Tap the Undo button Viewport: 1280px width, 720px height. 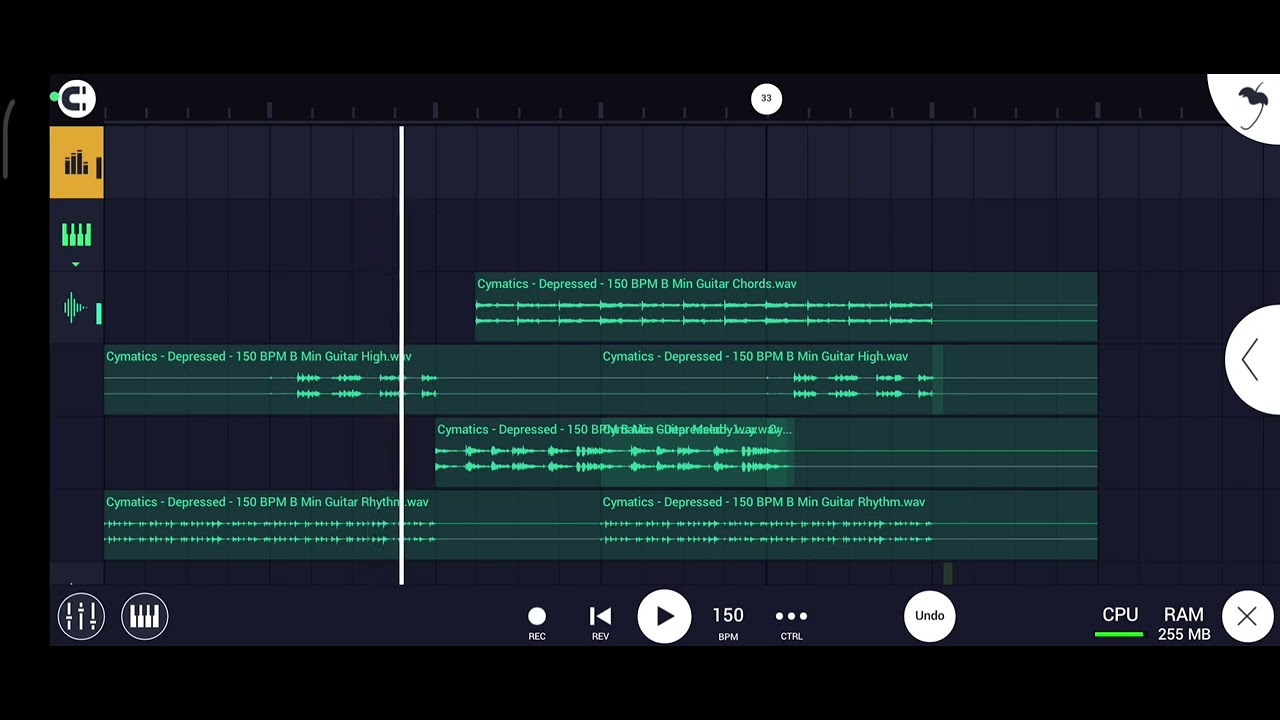point(929,616)
